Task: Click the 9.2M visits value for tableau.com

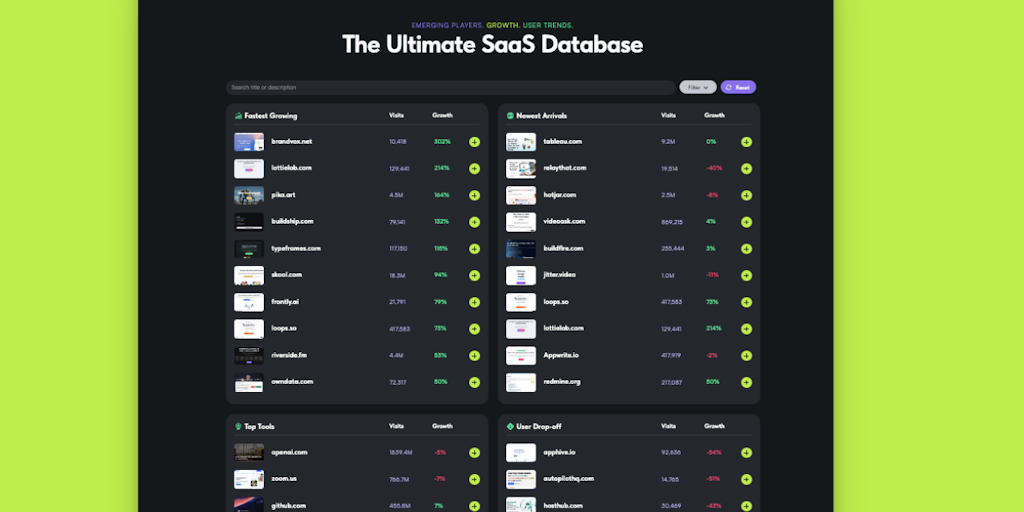Action: pyautogui.click(x=669, y=142)
